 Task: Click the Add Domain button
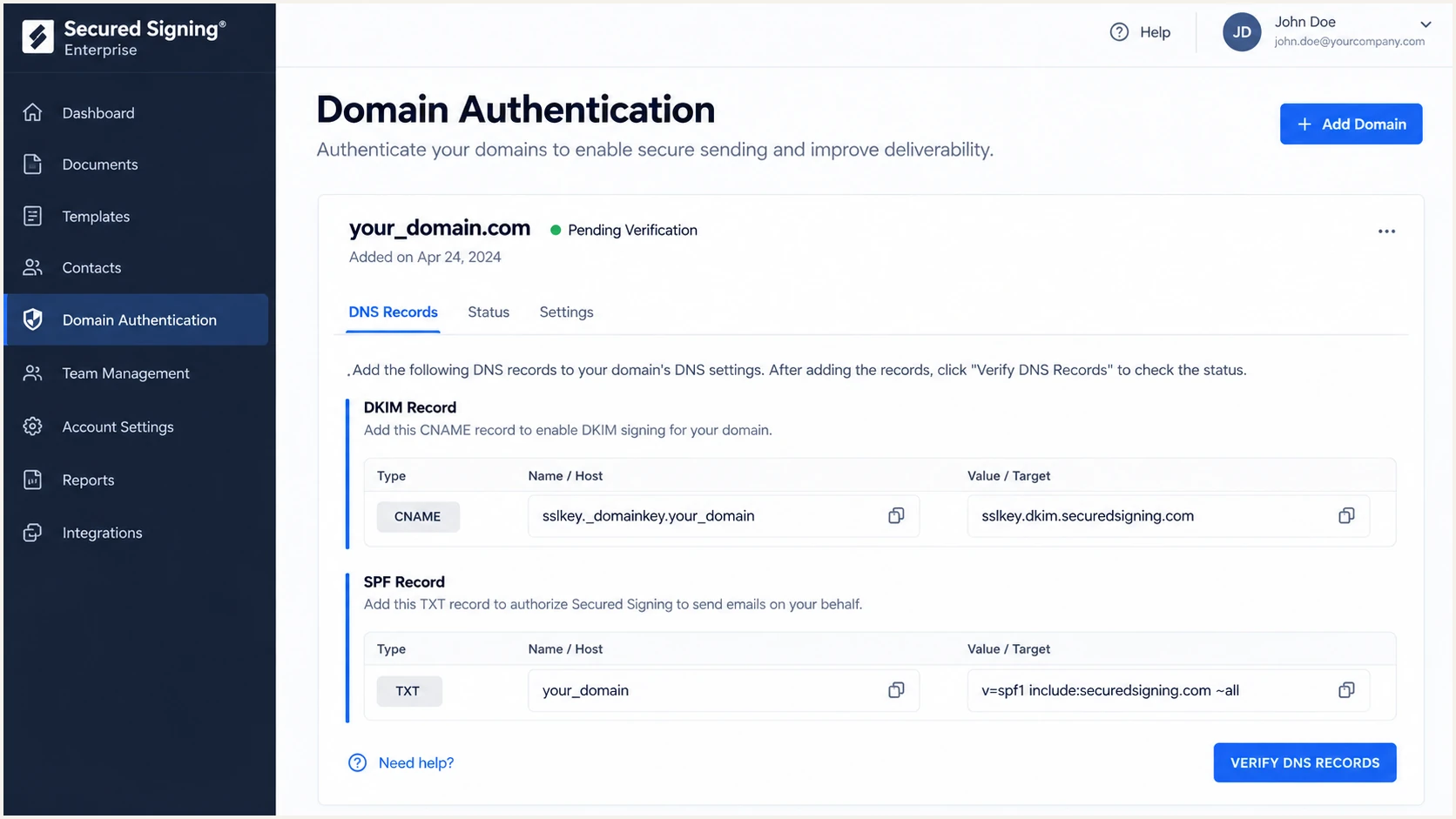(x=1351, y=124)
